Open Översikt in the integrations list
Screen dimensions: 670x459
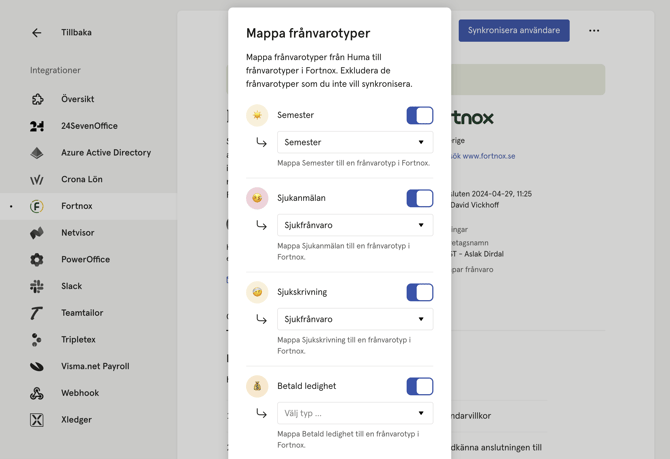click(77, 99)
